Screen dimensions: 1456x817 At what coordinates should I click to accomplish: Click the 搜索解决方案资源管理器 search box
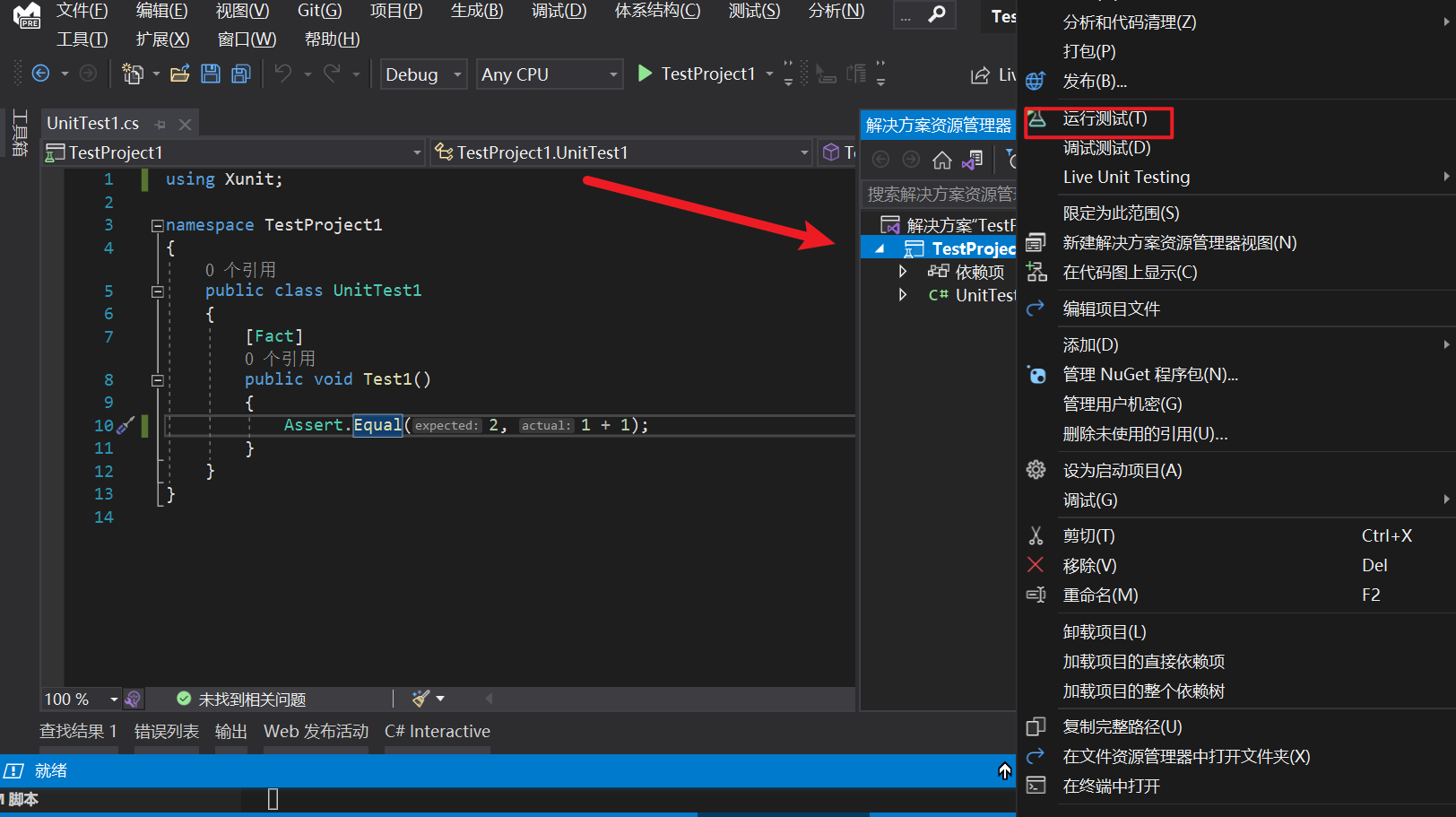coord(940,195)
